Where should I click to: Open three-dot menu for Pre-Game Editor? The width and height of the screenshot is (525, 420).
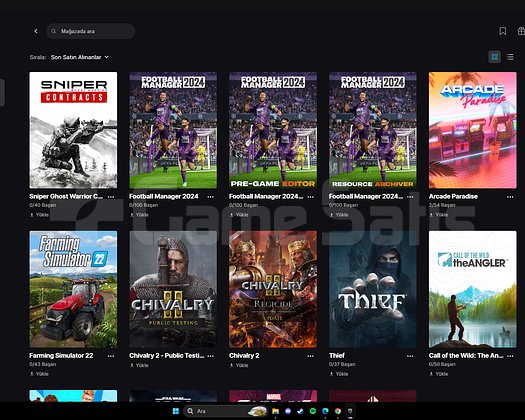tap(311, 197)
